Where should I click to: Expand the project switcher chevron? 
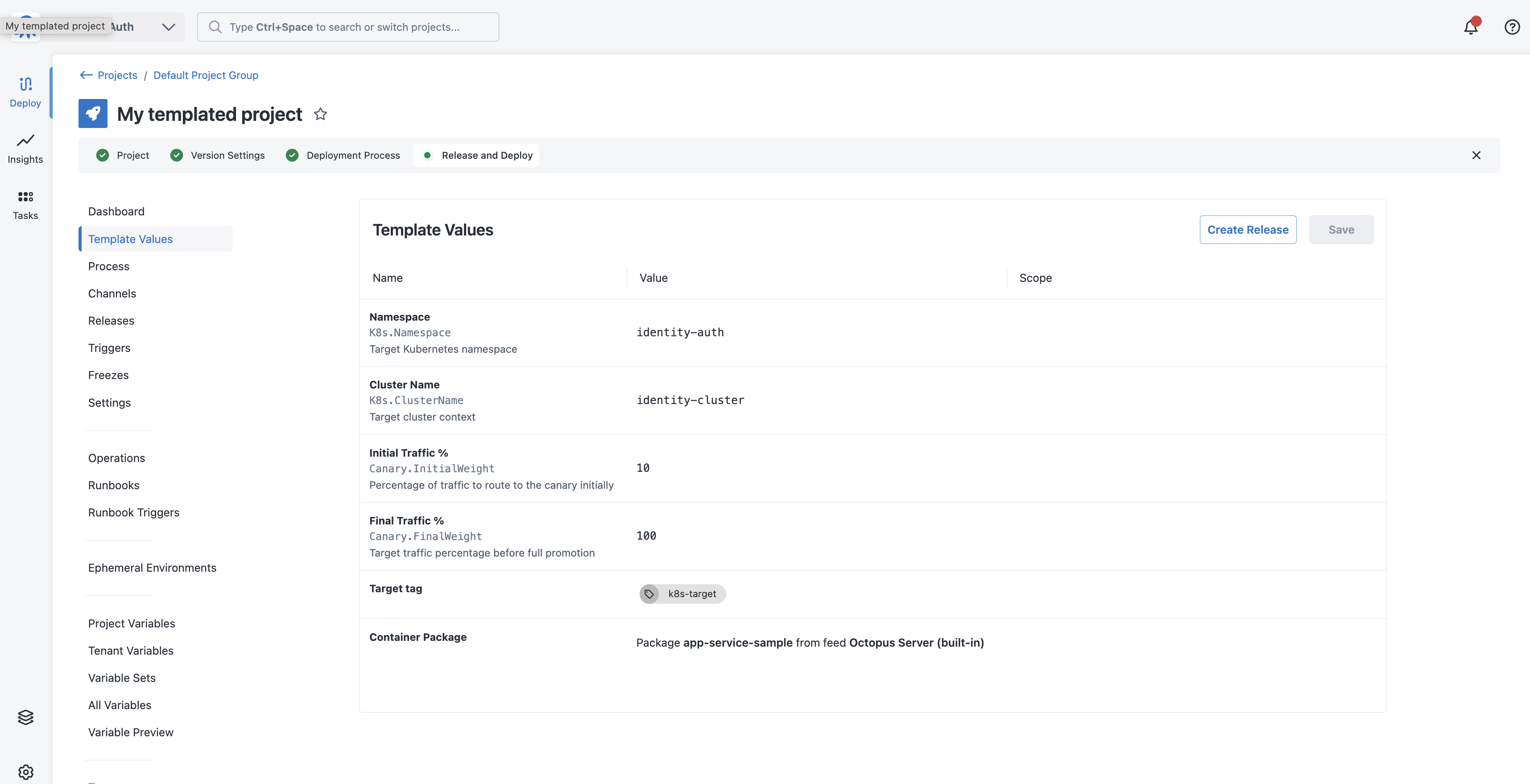coord(168,27)
